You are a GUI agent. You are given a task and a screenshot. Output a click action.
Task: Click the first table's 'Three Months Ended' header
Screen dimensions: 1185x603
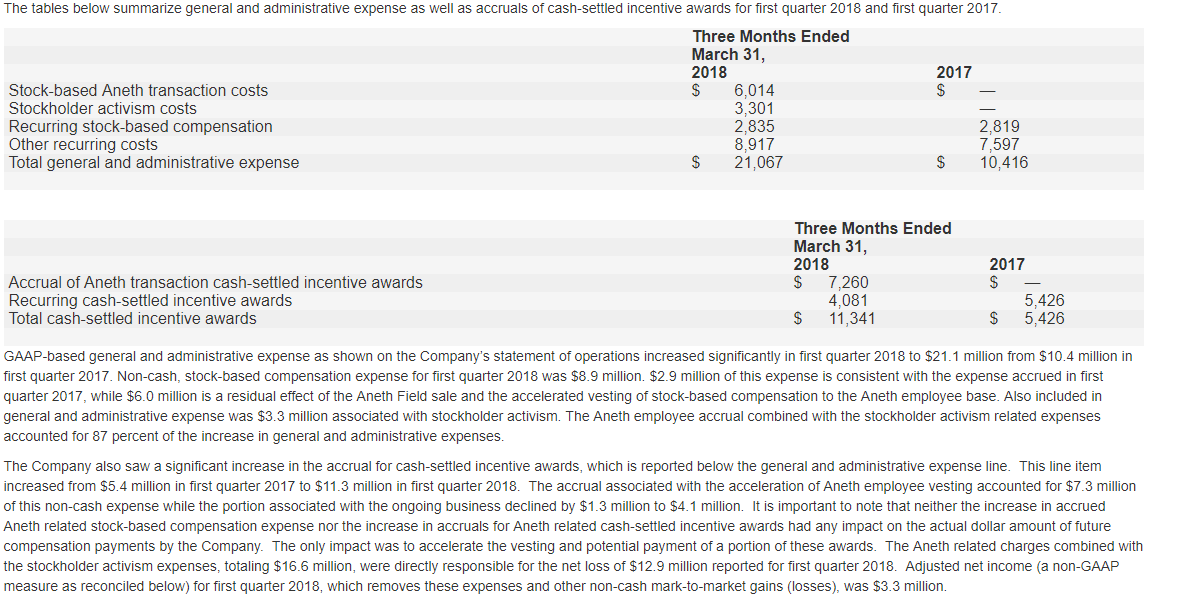[771, 36]
